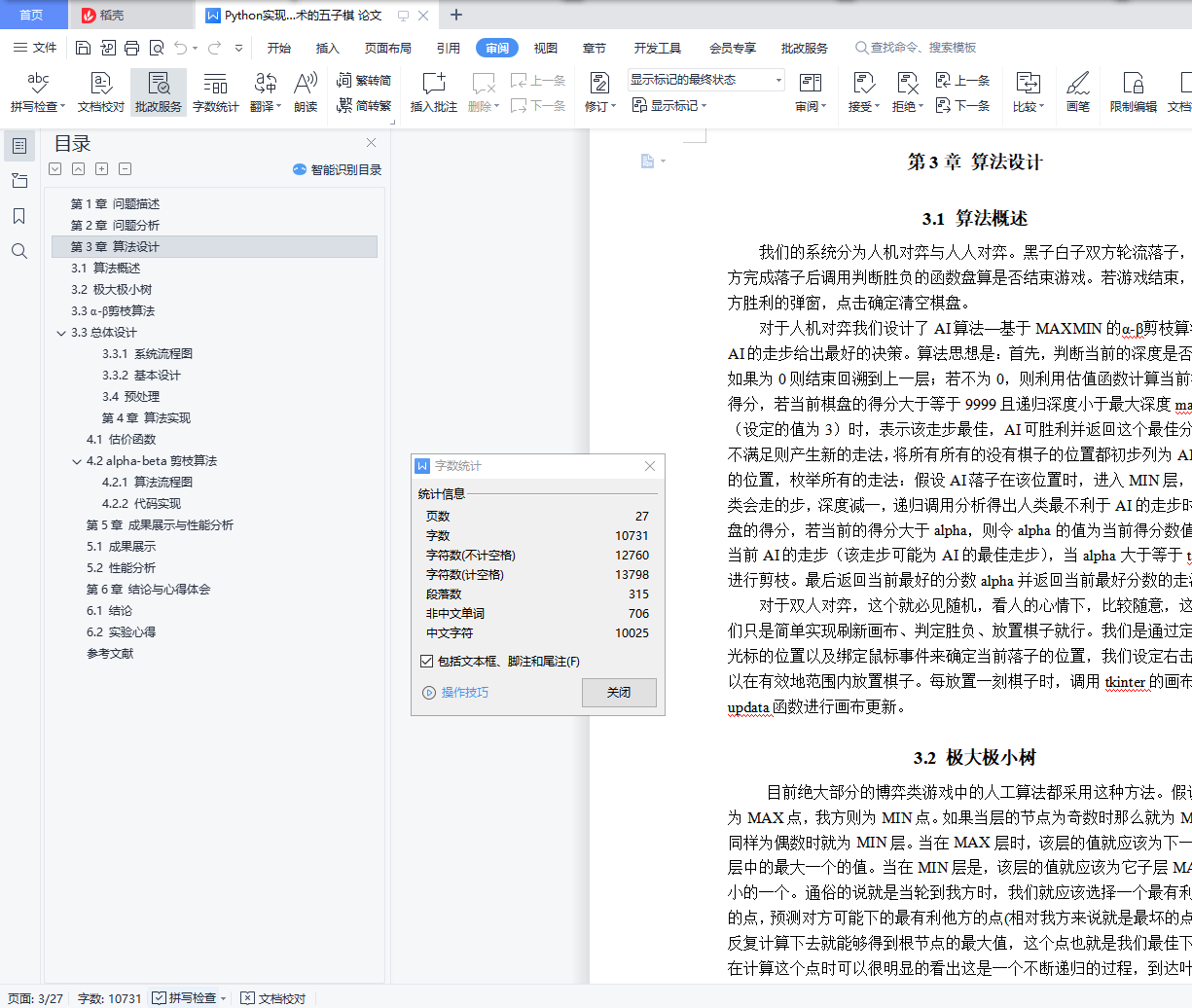1192x1008 pixels.
Task: Click 字数: 10731 in status bar
Action: click(110, 998)
